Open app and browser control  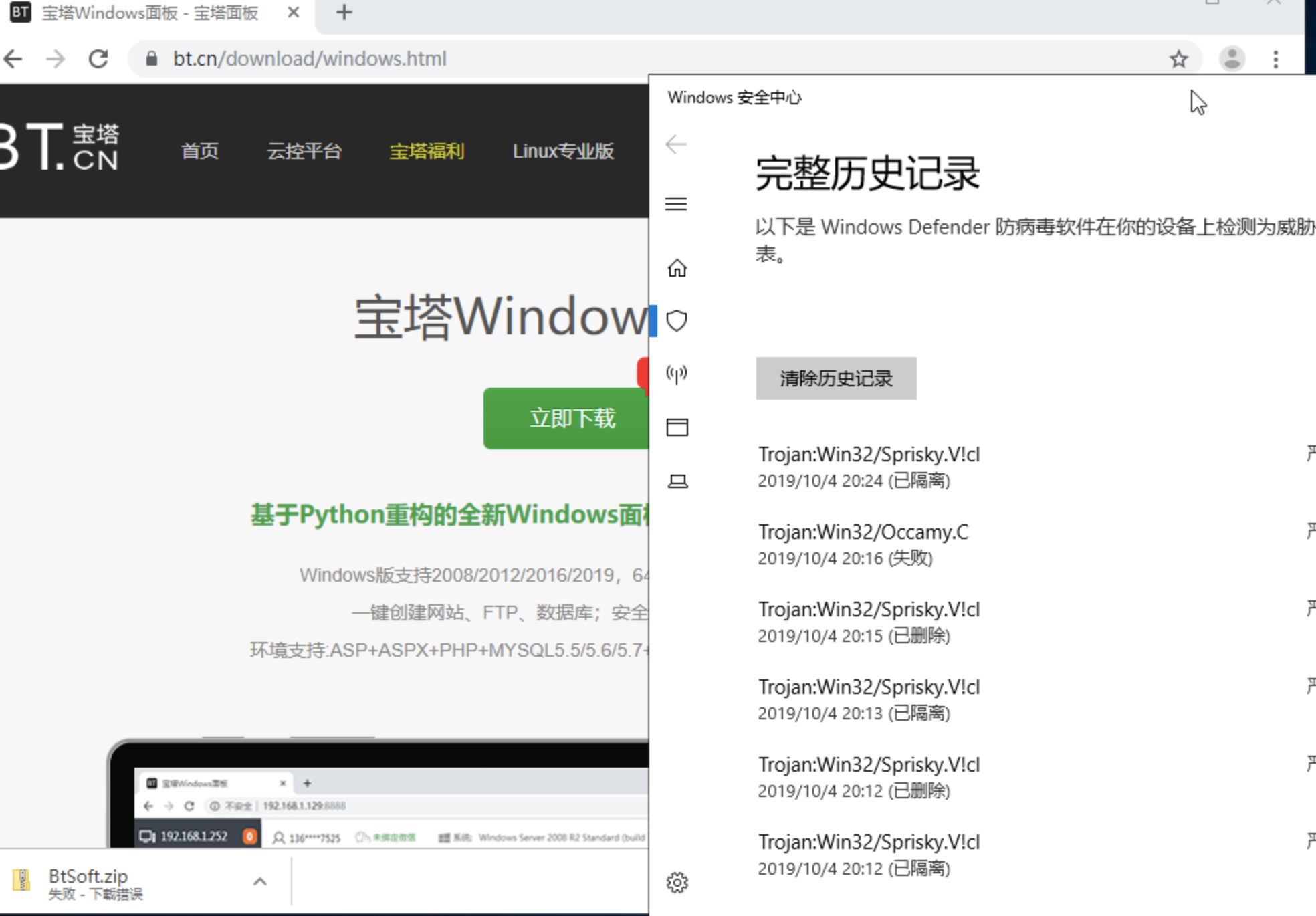677,427
